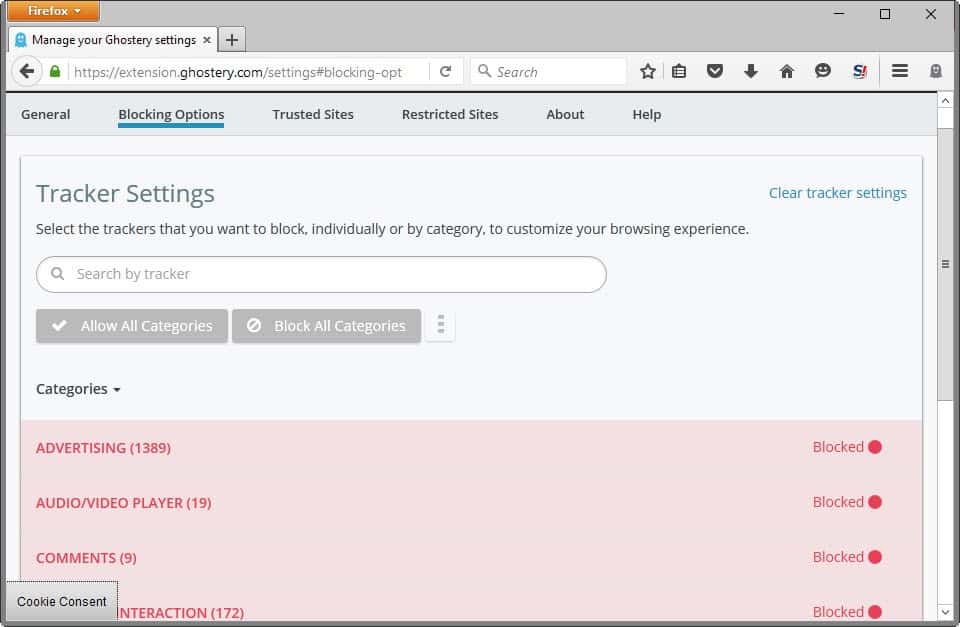Open the three-dot more options button

tap(441, 325)
